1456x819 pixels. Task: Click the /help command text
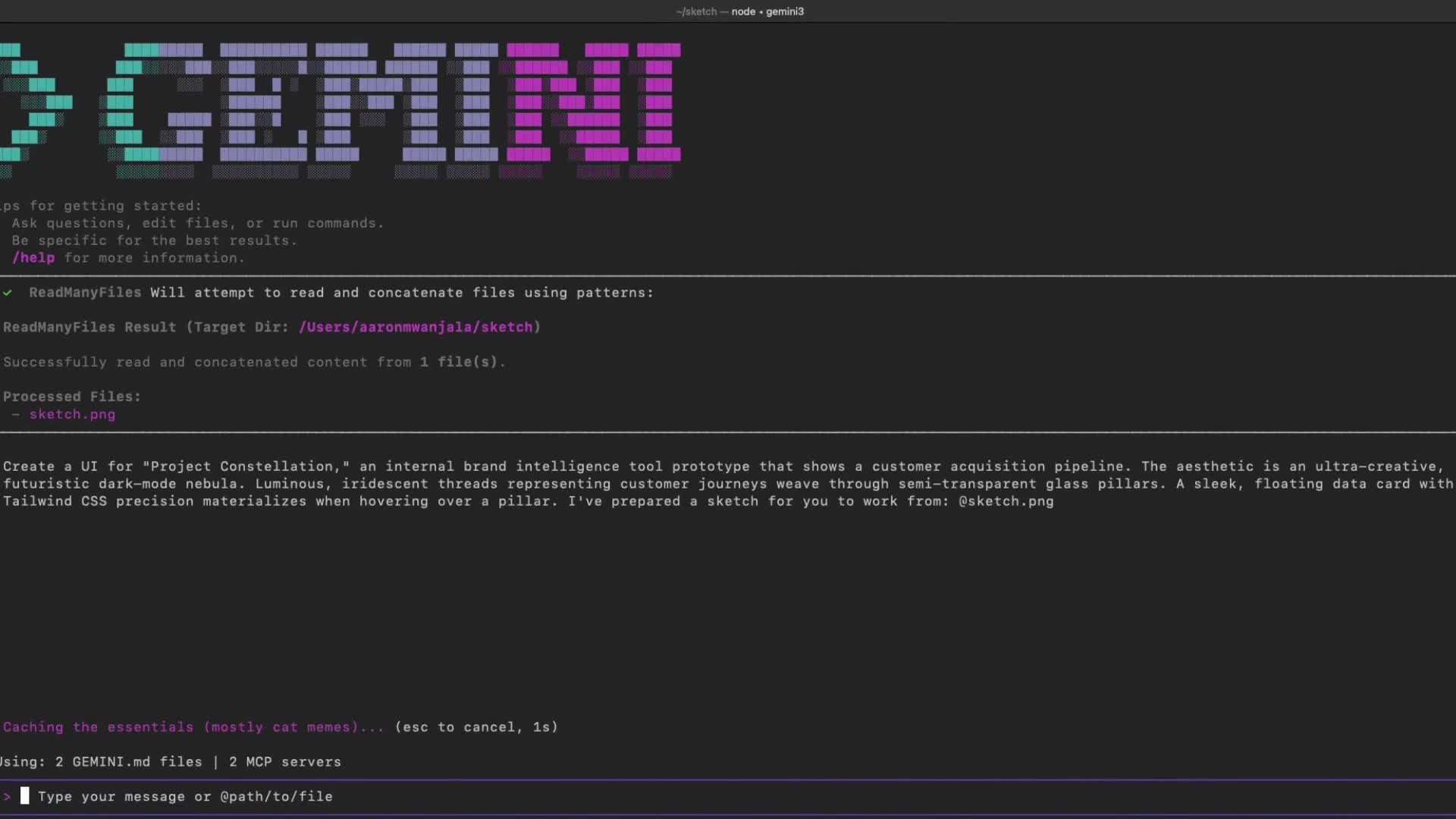[33, 258]
